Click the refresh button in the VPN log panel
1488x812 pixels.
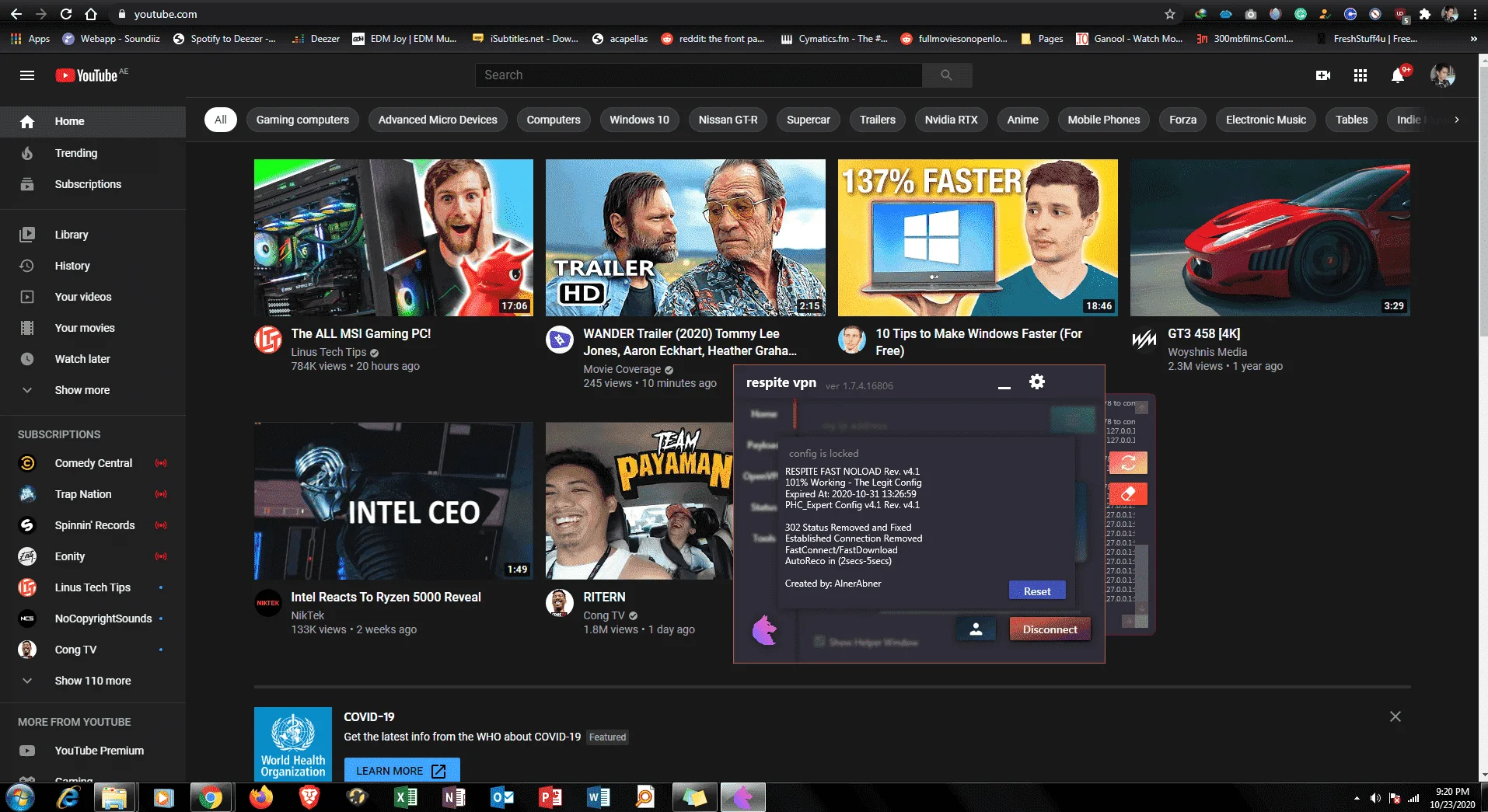(1128, 463)
